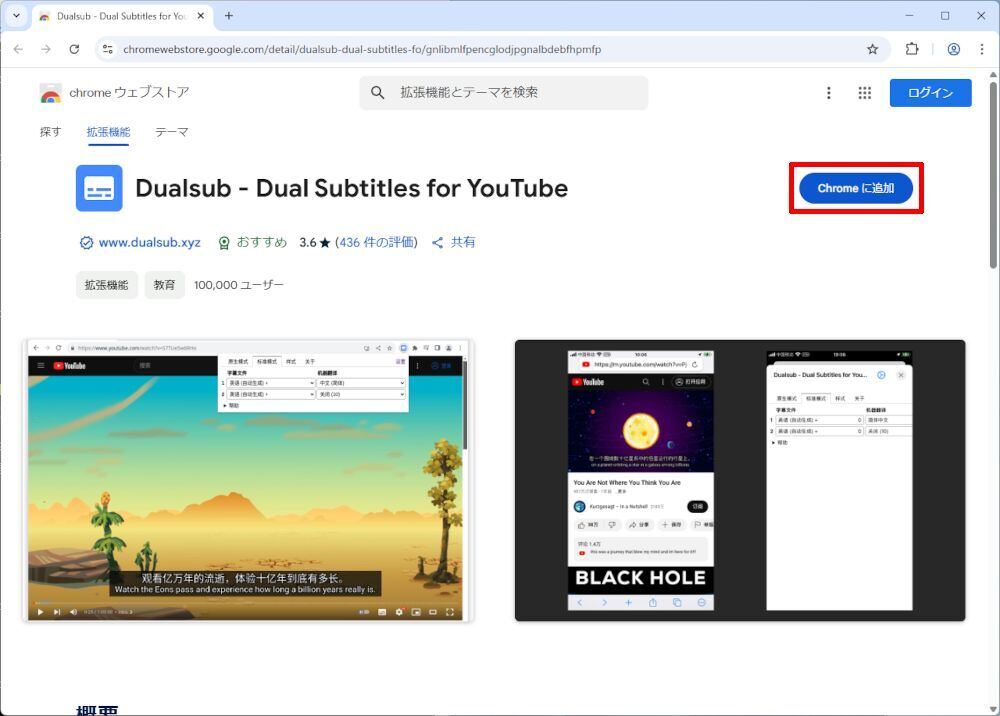Click the browser back arrow

pyautogui.click(x=18, y=49)
